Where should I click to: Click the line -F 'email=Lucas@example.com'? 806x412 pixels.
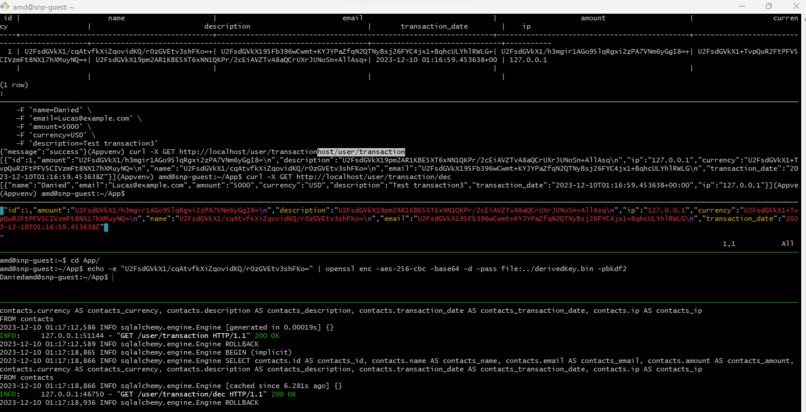(x=78, y=118)
